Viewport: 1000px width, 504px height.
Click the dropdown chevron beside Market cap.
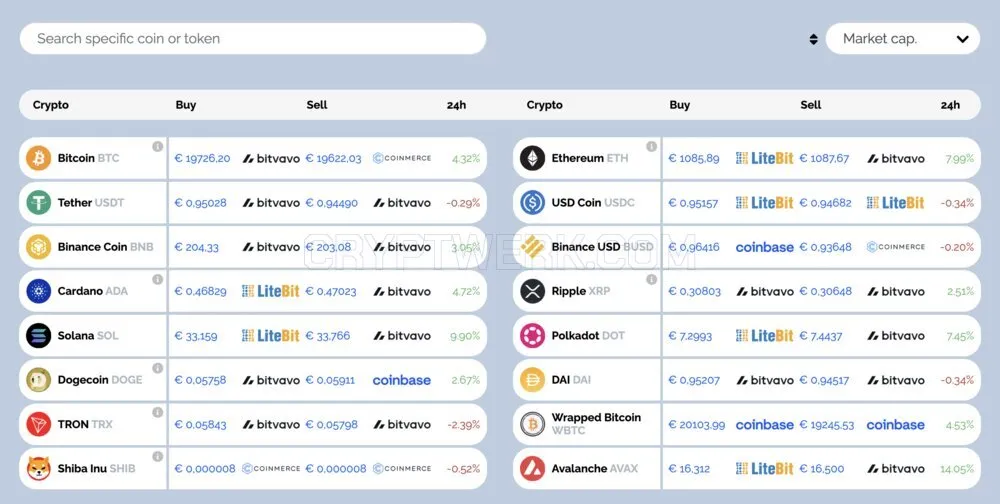click(962, 39)
